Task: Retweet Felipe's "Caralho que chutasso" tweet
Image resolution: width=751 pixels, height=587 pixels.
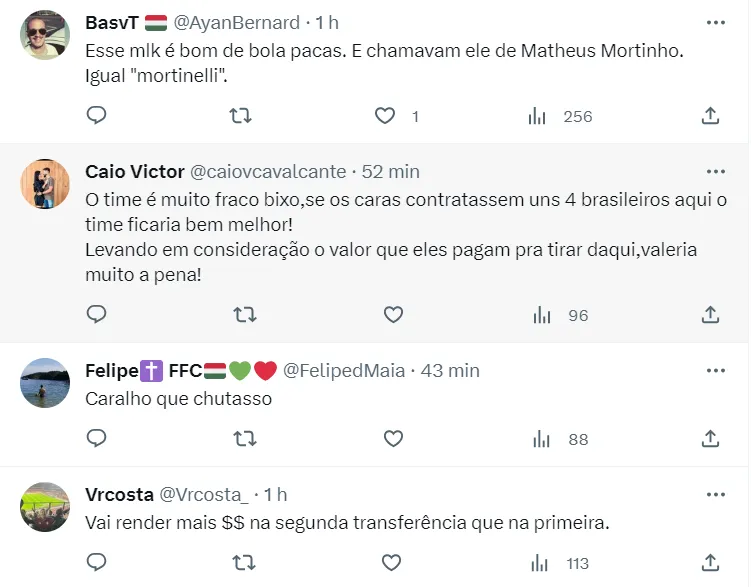Action: pyautogui.click(x=241, y=438)
